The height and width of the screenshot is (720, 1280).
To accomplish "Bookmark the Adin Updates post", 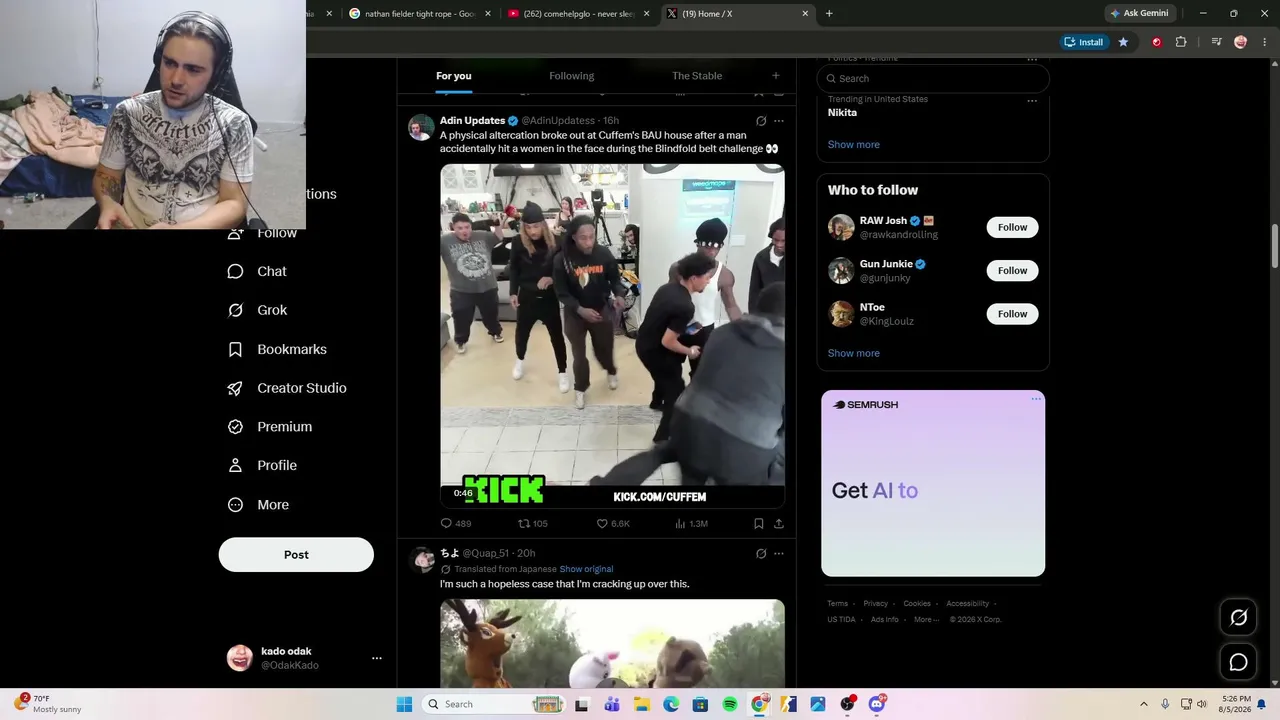I will (758, 523).
